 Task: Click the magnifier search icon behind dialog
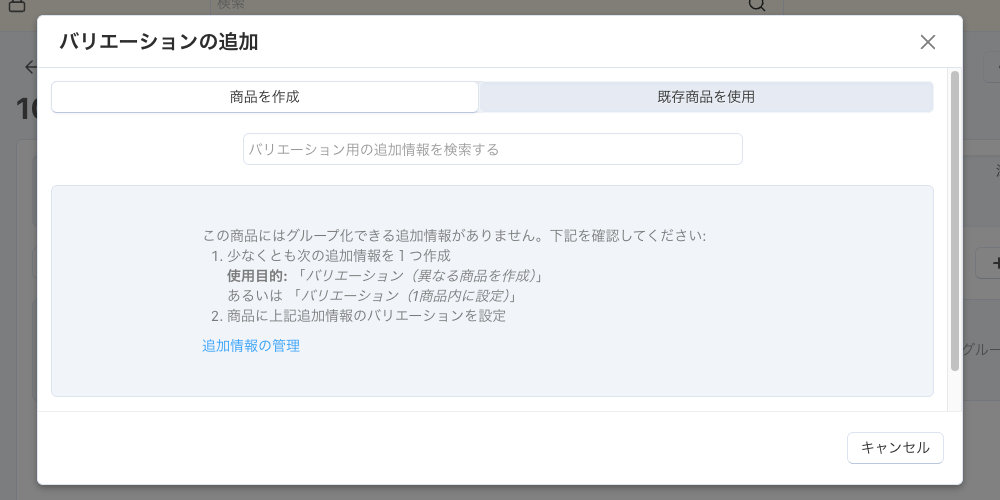[757, 6]
